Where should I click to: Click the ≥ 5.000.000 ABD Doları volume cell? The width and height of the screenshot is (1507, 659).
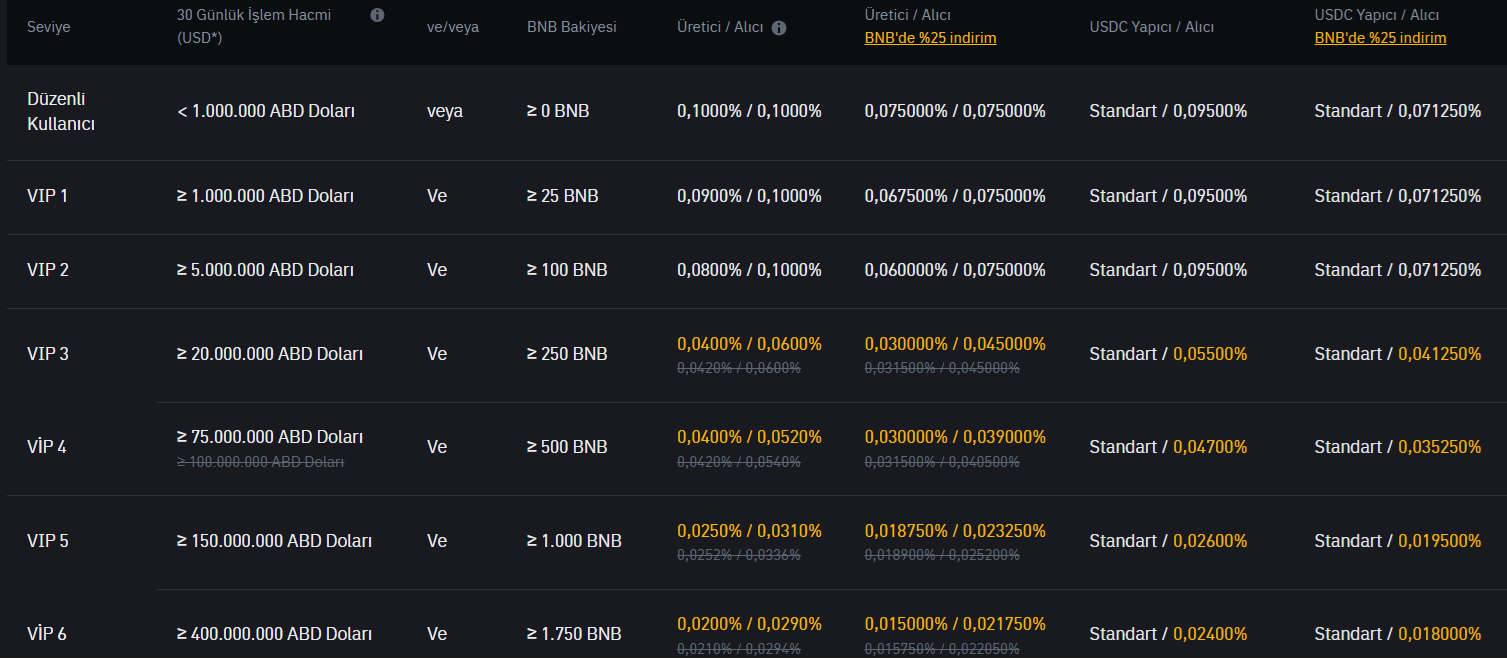click(x=266, y=270)
